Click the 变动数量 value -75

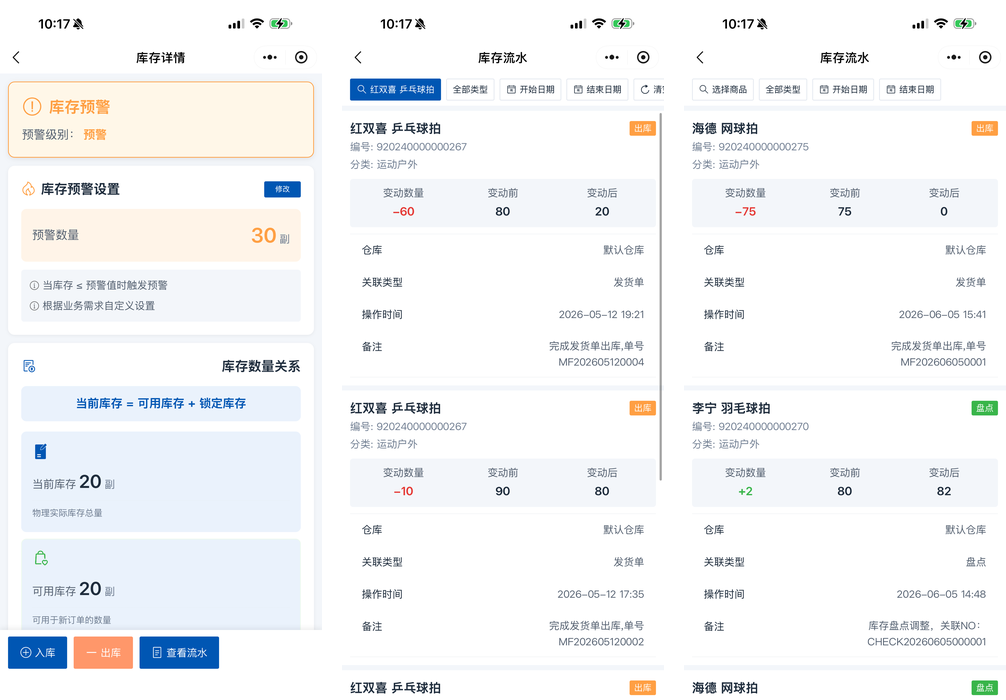(746, 212)
